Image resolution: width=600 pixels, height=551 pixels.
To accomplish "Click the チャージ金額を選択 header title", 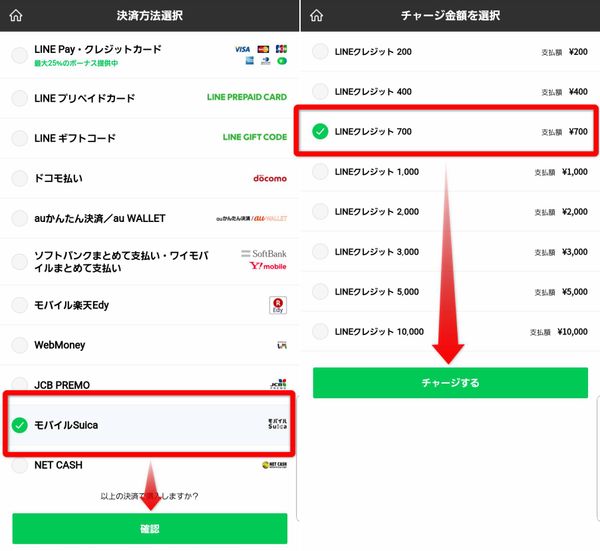I will pos(450,16).
